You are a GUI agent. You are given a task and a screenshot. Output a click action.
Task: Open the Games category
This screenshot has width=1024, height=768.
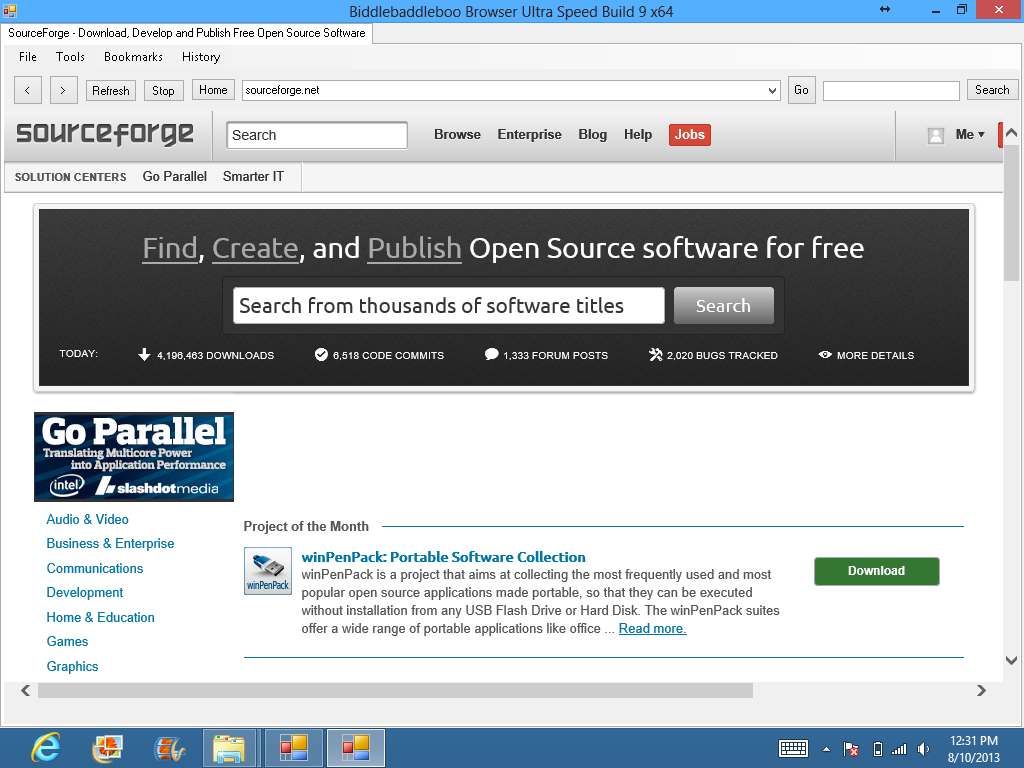pos(67,641)
